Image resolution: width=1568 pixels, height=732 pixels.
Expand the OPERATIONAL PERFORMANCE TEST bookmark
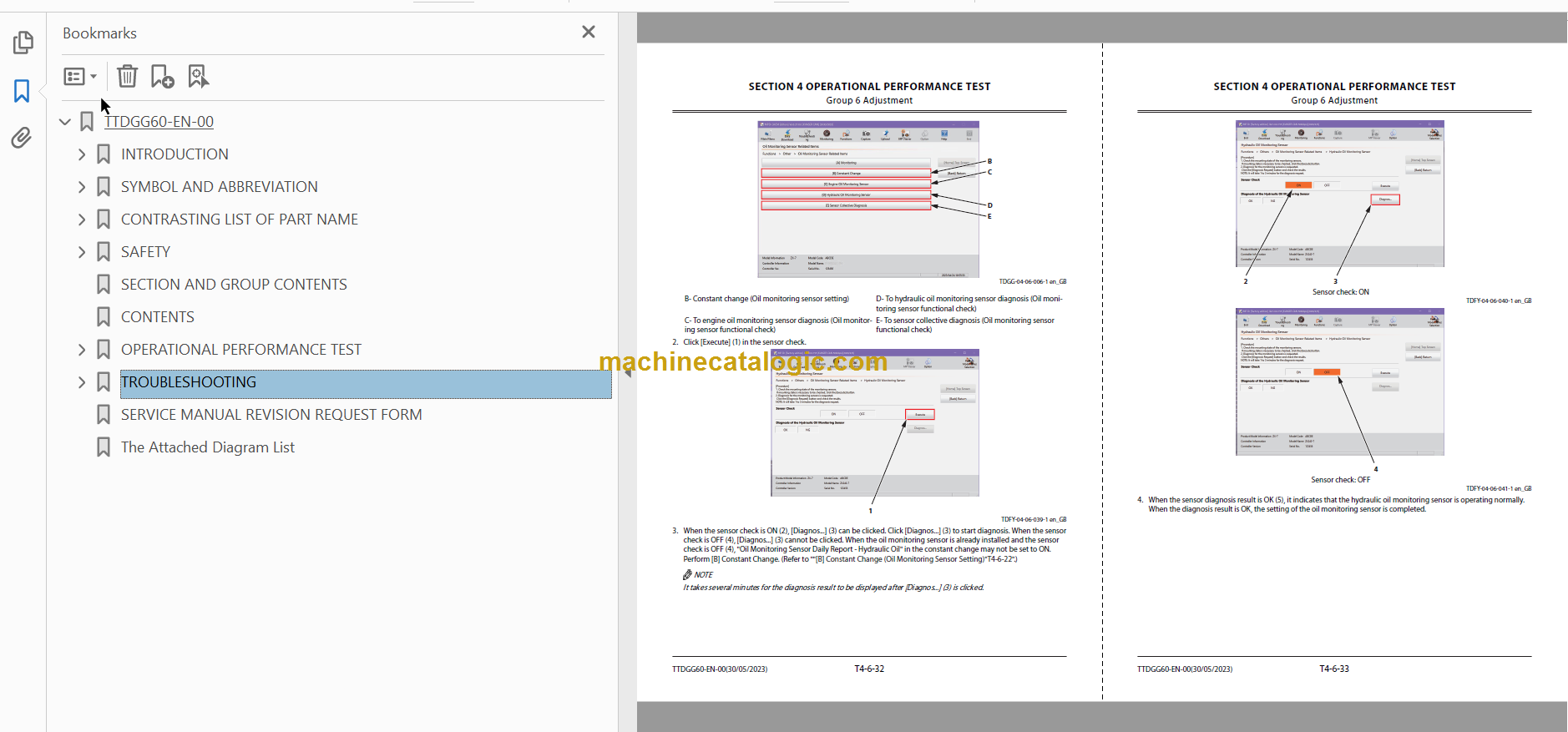[x=82, y=350]
